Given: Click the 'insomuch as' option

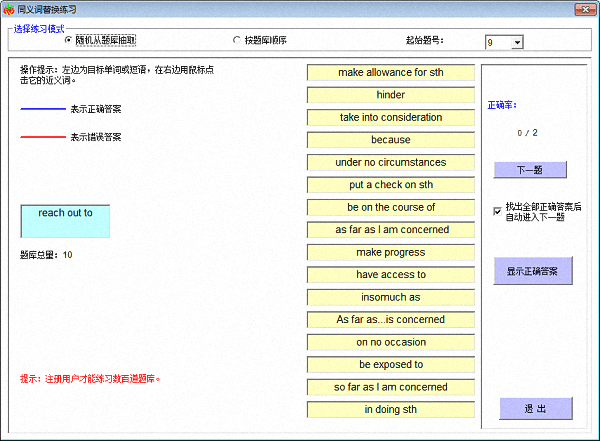Looking at the screenshot, I should tap(390, 298).
